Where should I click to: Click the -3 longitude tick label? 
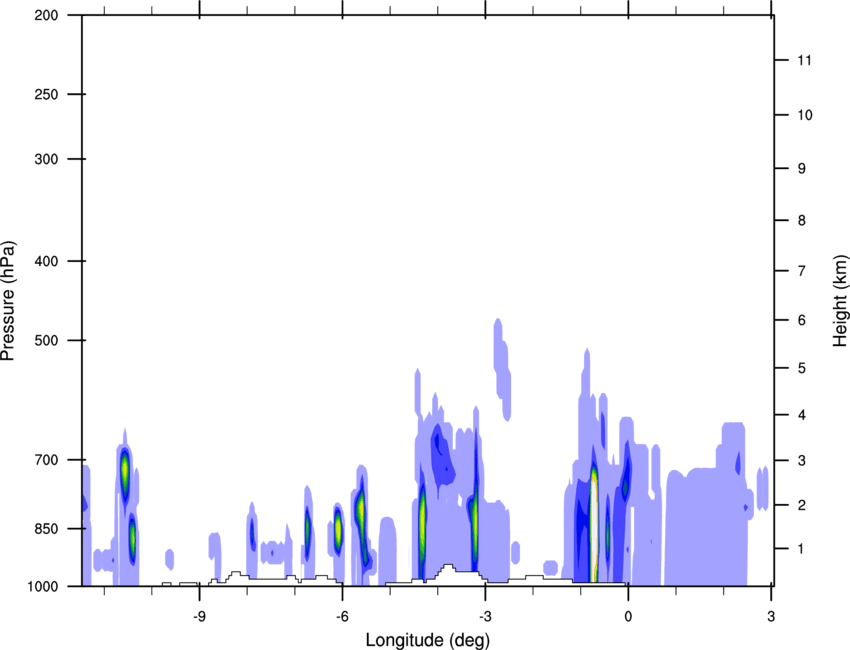point(485,616)
